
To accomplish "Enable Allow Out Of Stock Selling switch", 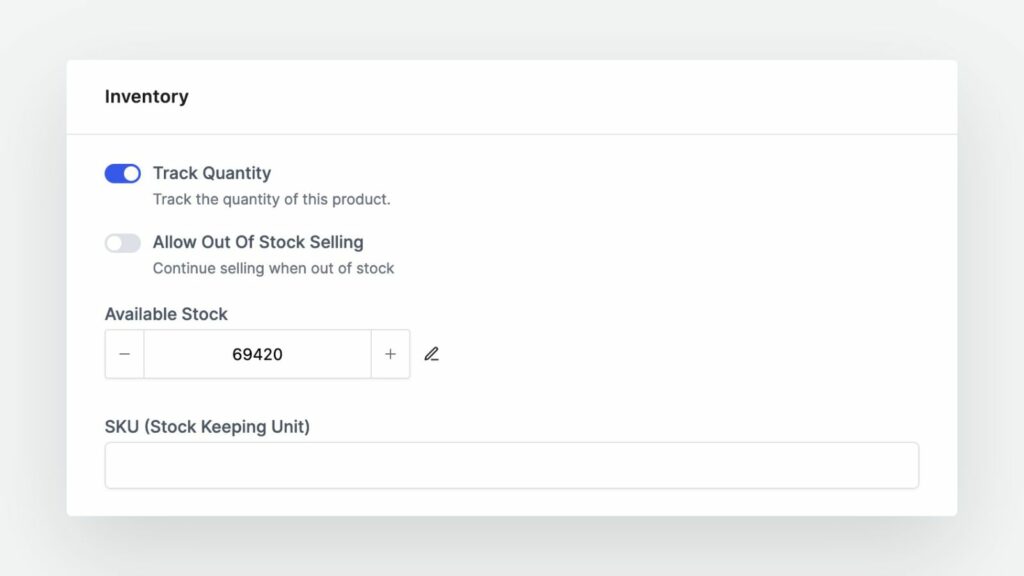I will point(122,243).
